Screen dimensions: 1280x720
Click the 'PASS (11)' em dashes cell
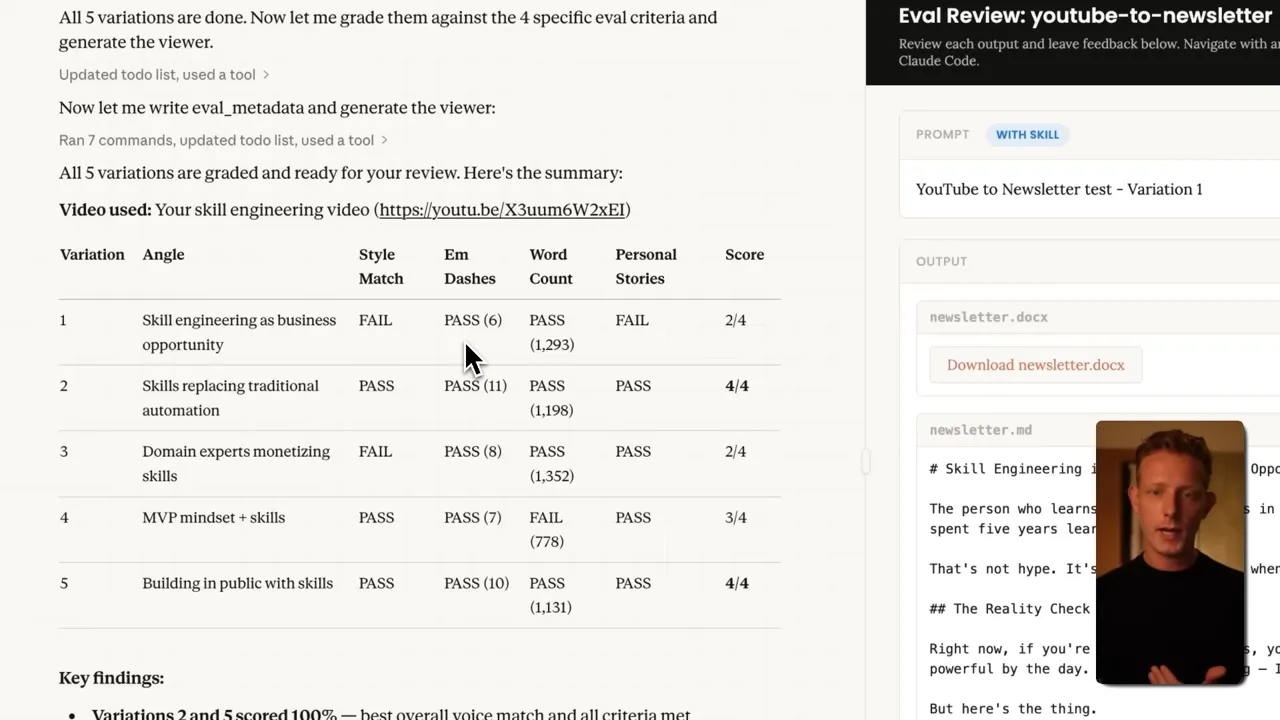(475, 386)
